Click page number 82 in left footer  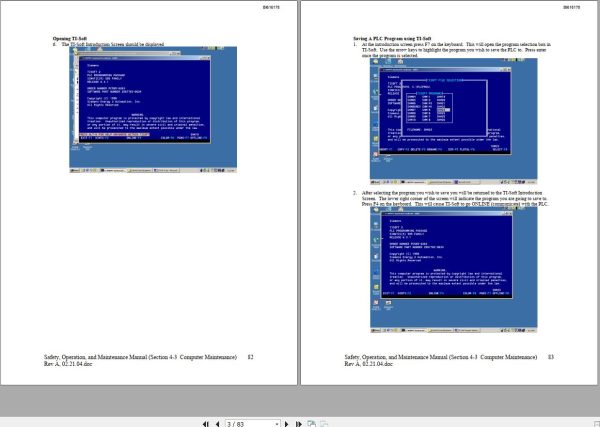coord(250,357)
